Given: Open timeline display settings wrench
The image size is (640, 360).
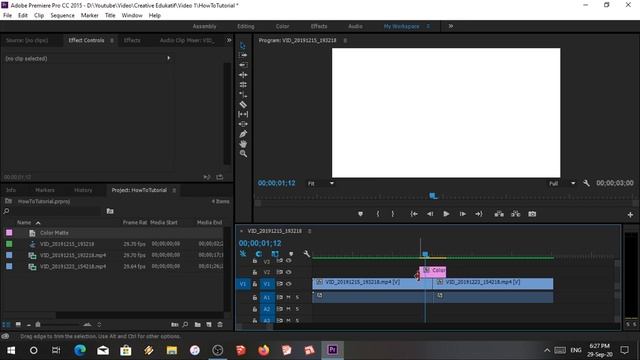Looking at the screenshot, I should (307, 254).
